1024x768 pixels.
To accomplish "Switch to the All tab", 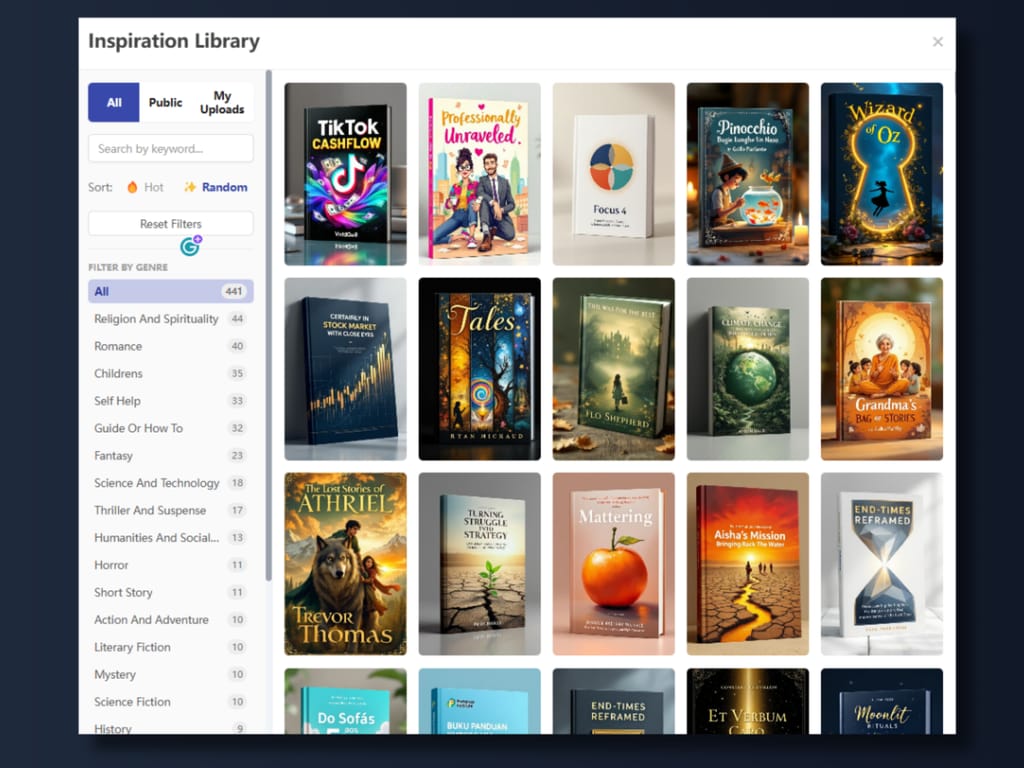I will click(114, 103).
